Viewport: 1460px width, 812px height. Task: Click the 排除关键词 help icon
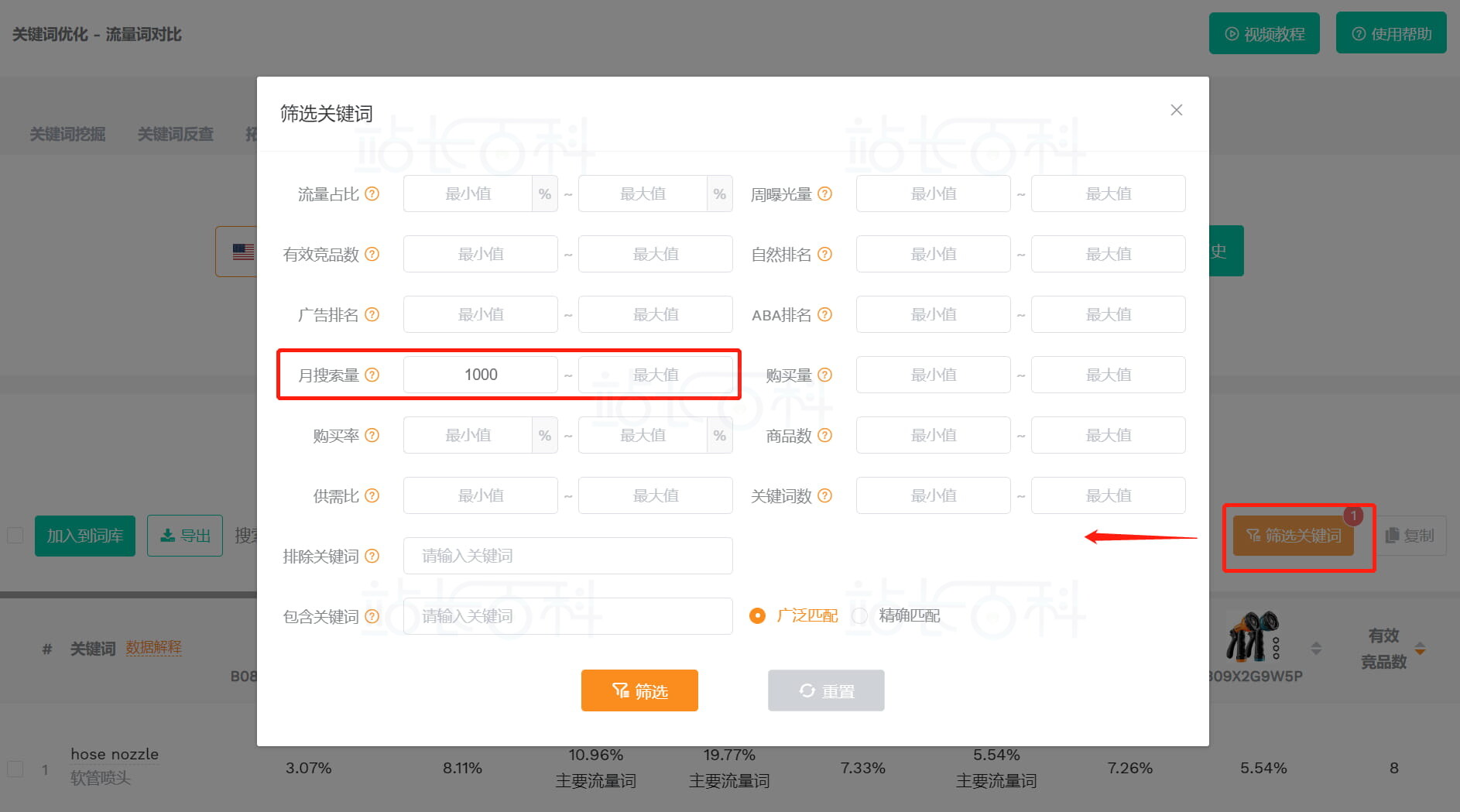pos(372,556)
